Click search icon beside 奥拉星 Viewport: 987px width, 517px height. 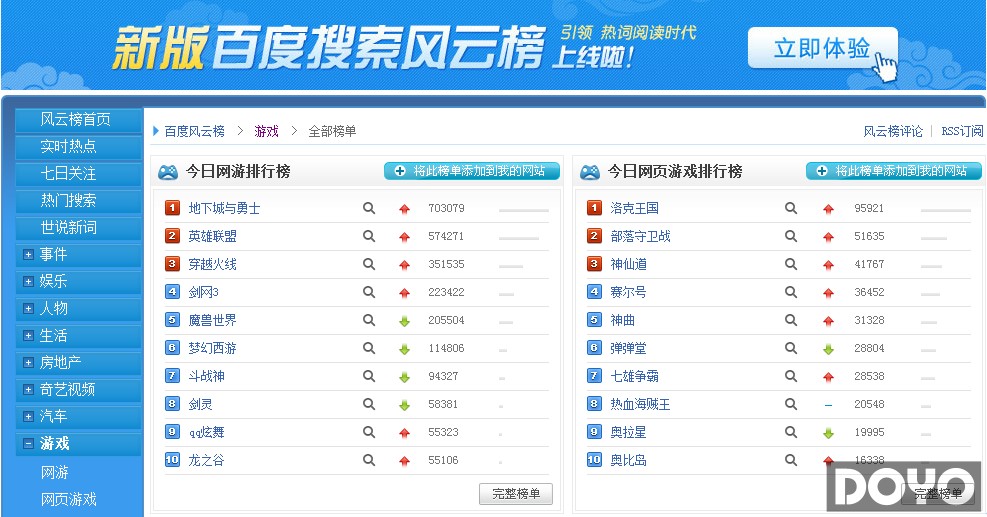791,432
